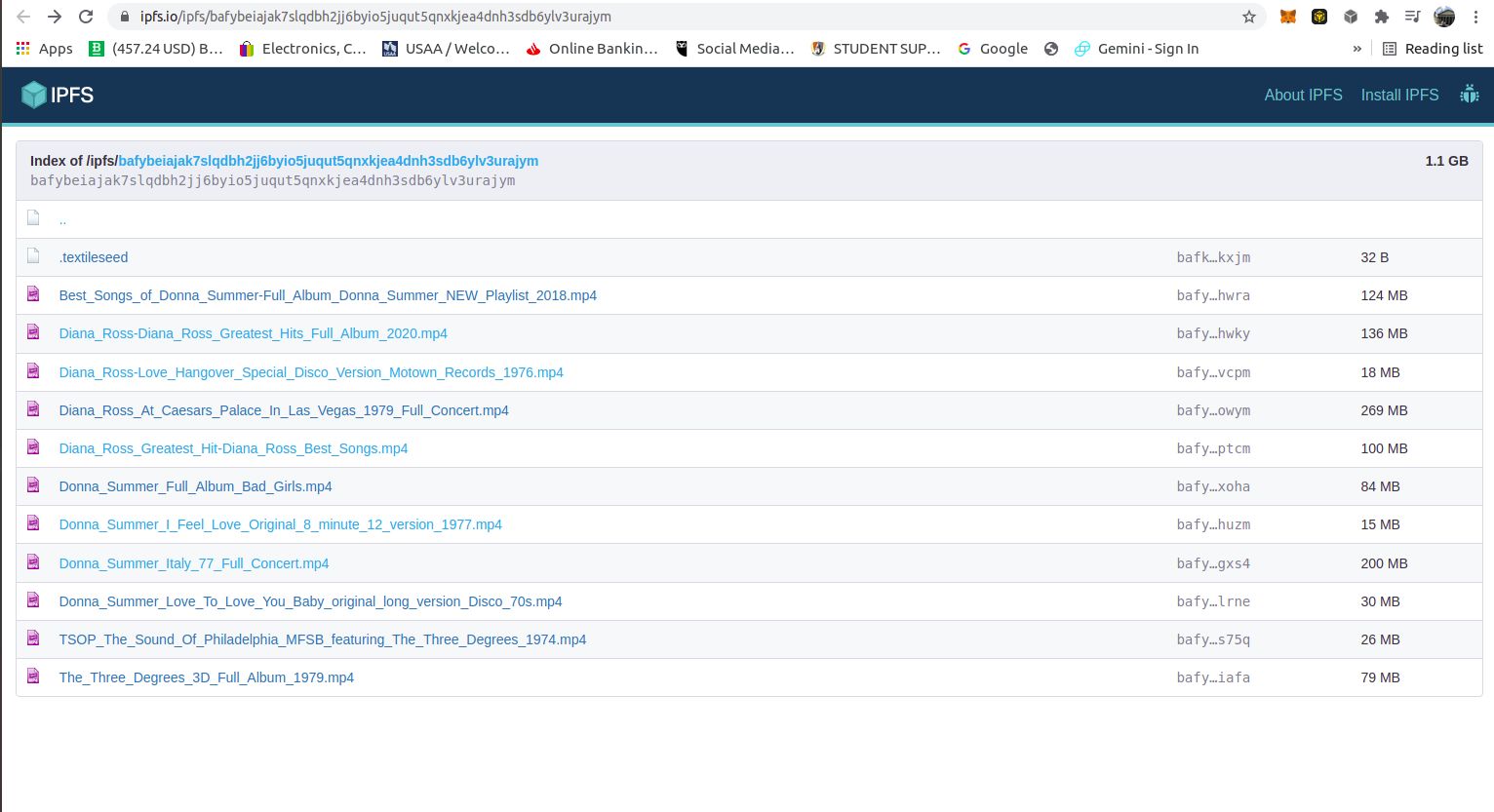Open the STUDENT SUP bookmark
The image size is (1494, 812).
tap(876, 49)
